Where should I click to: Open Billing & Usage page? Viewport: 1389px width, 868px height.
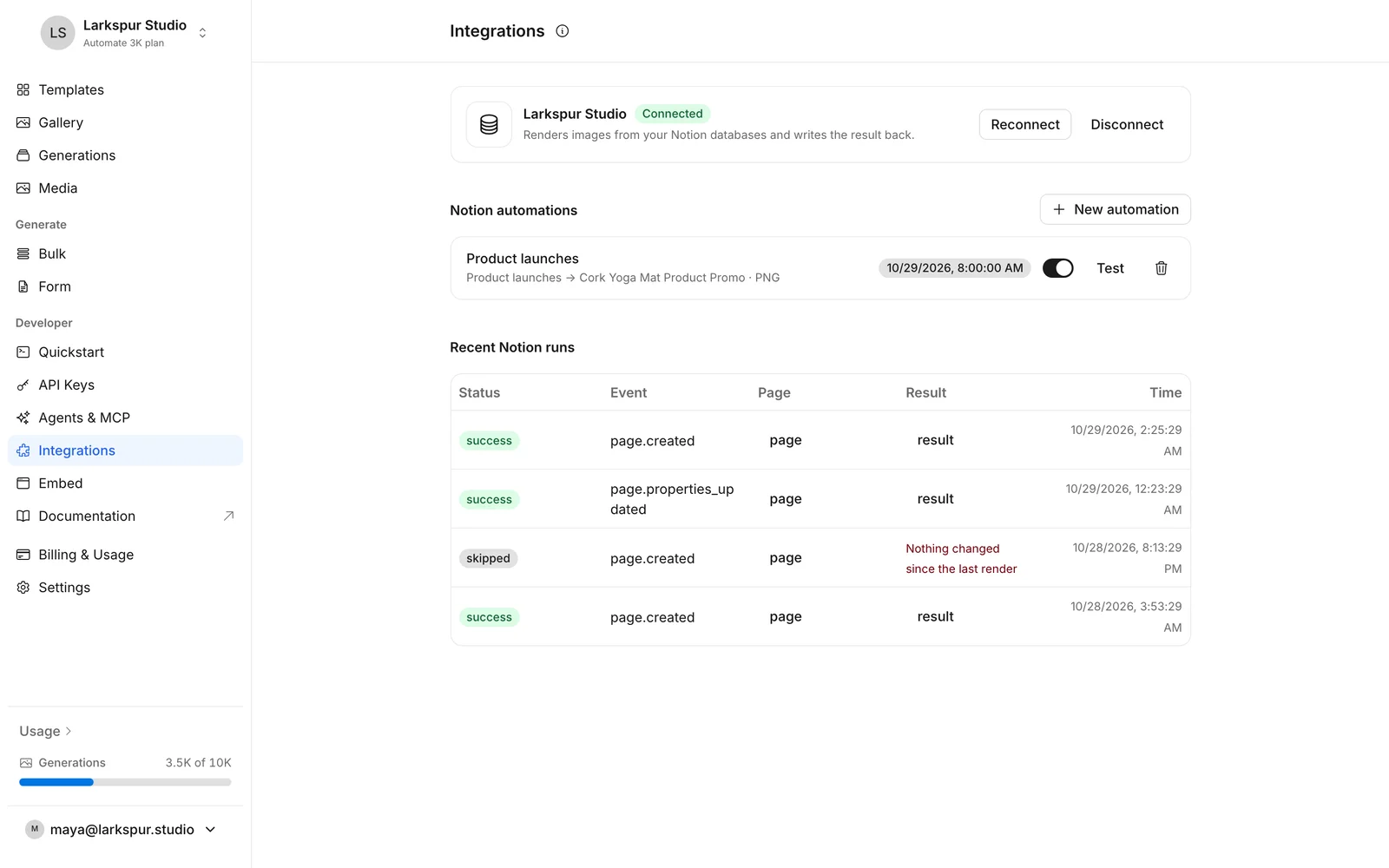125,555
